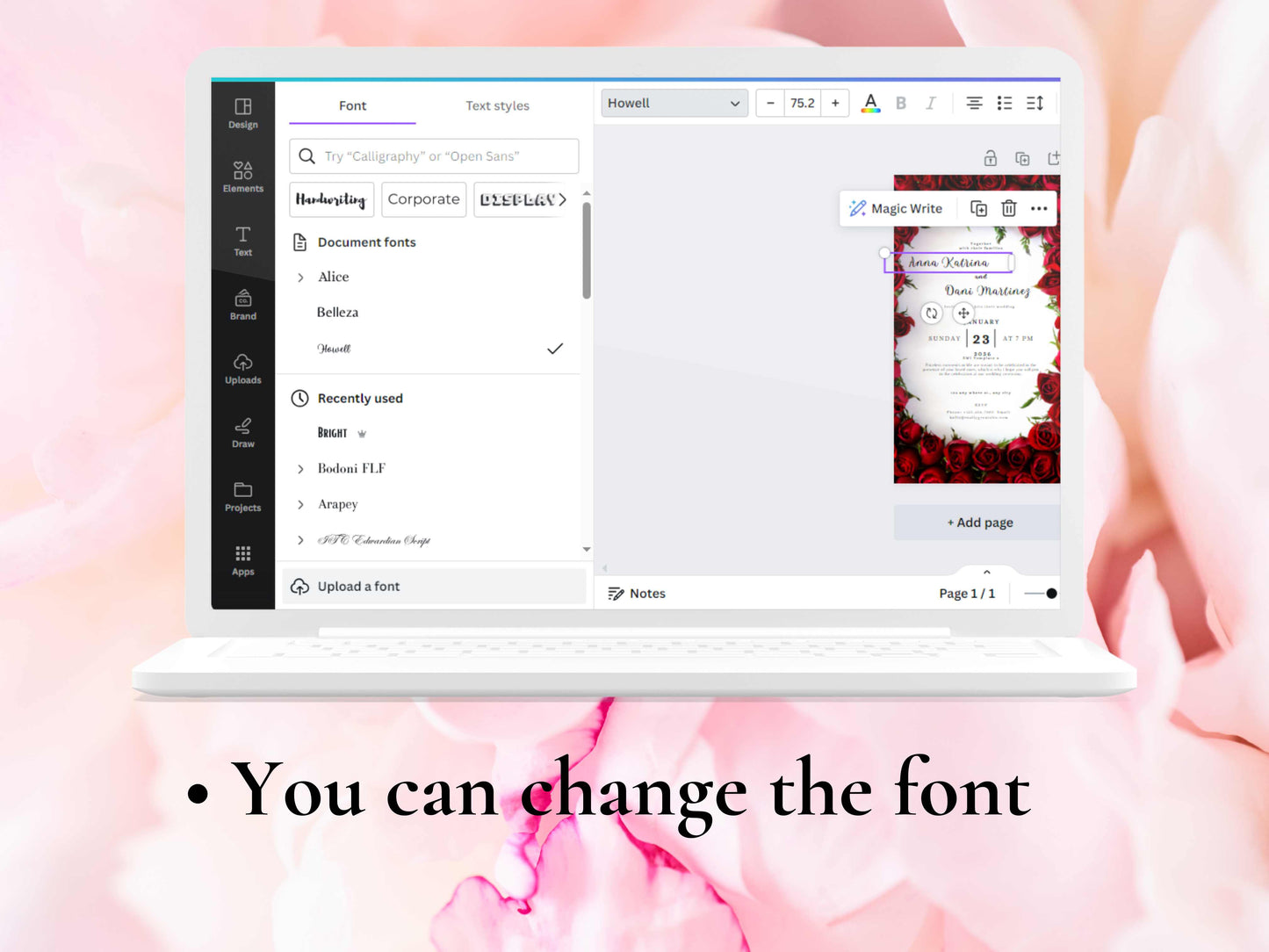Viewport: 1269px width, 952px height.
Task: Click the Add page button
Action: [978, 522]
